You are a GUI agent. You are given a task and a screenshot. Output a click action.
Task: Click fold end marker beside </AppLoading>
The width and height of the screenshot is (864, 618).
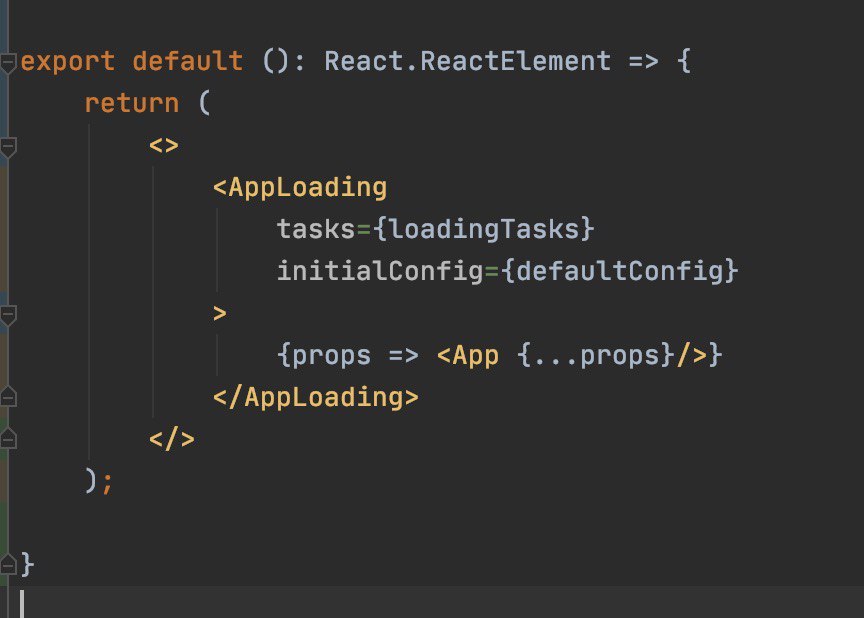click(8, 397)
